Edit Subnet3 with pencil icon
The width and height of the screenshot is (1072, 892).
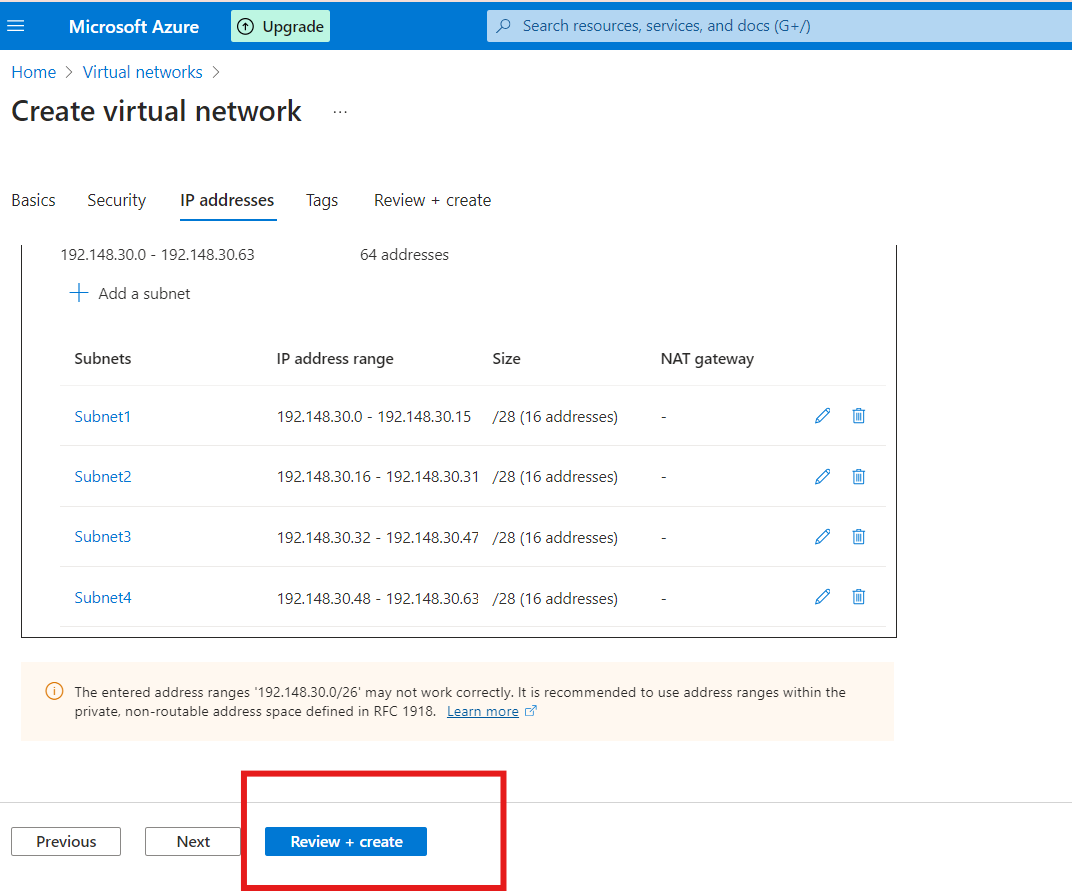point(822,537)
